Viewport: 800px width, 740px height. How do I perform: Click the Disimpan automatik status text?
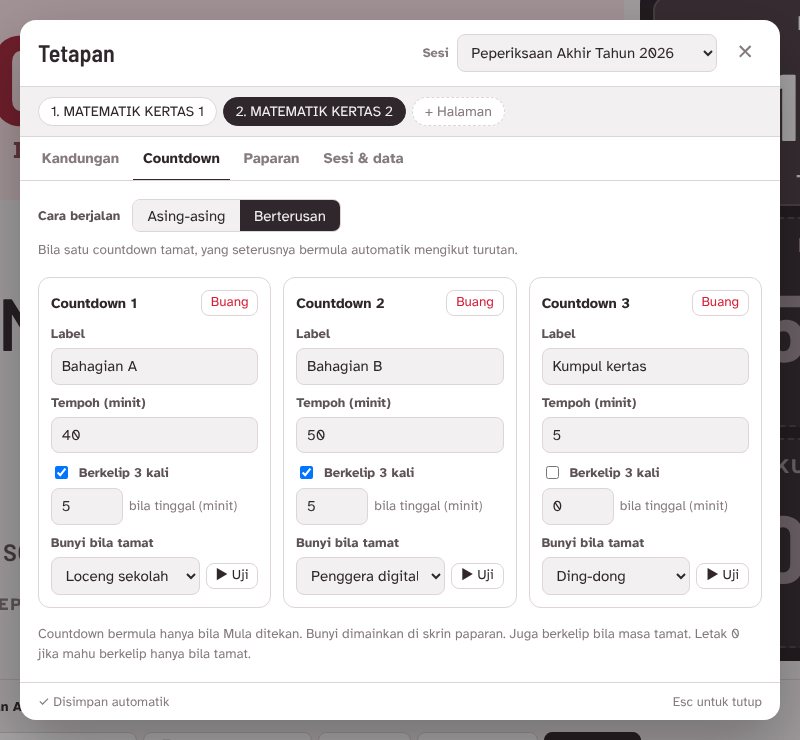tap(104, 702)
